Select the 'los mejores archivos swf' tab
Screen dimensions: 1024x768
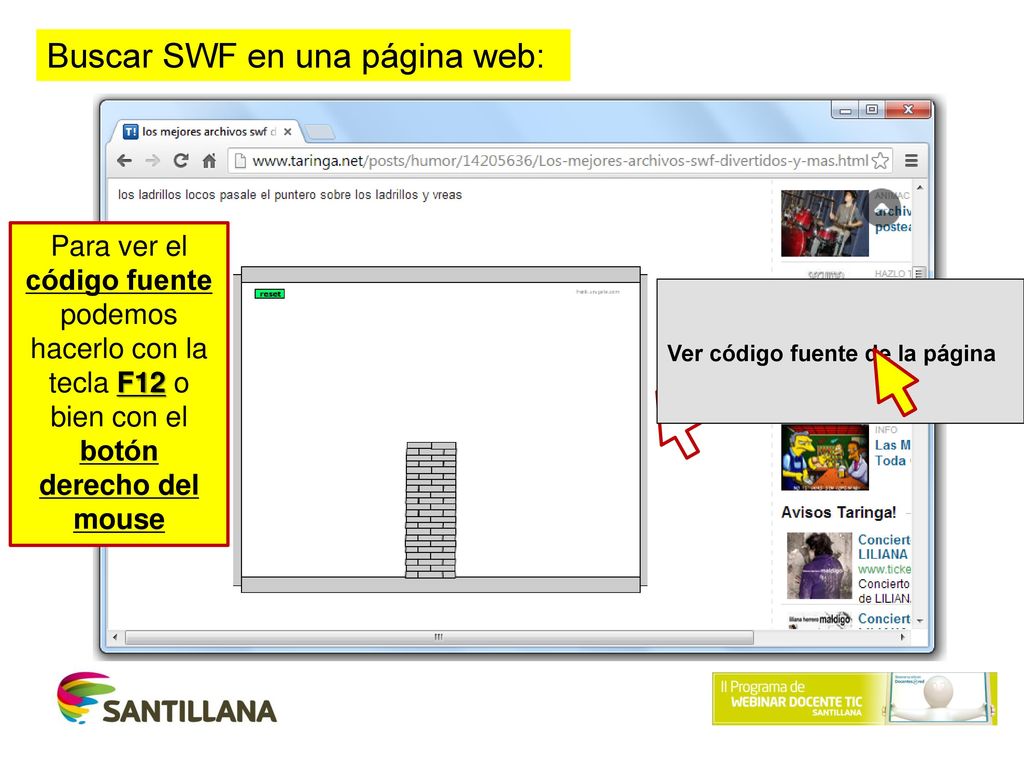click(208, 132)
